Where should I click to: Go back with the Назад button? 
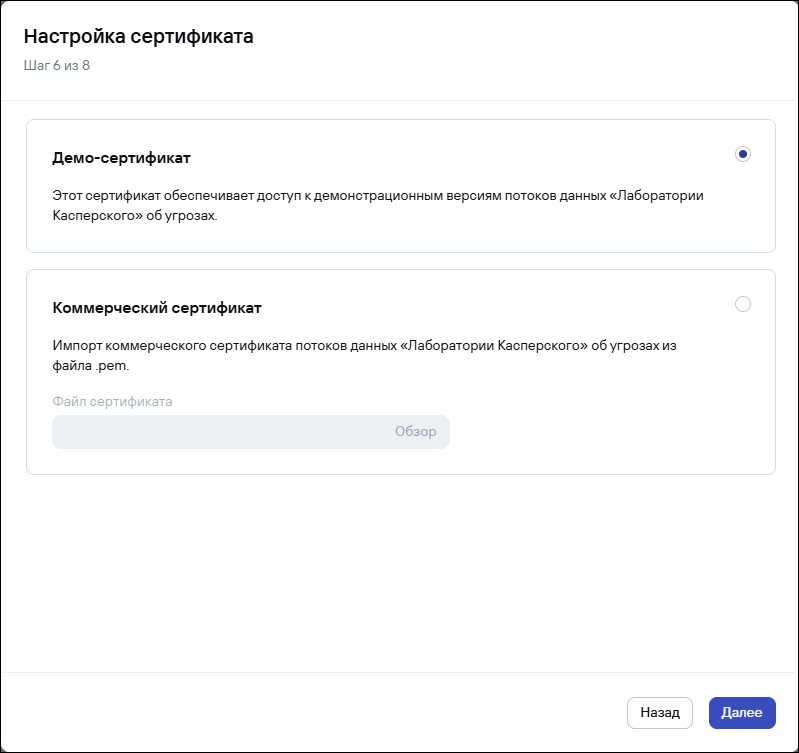[660, 713]
